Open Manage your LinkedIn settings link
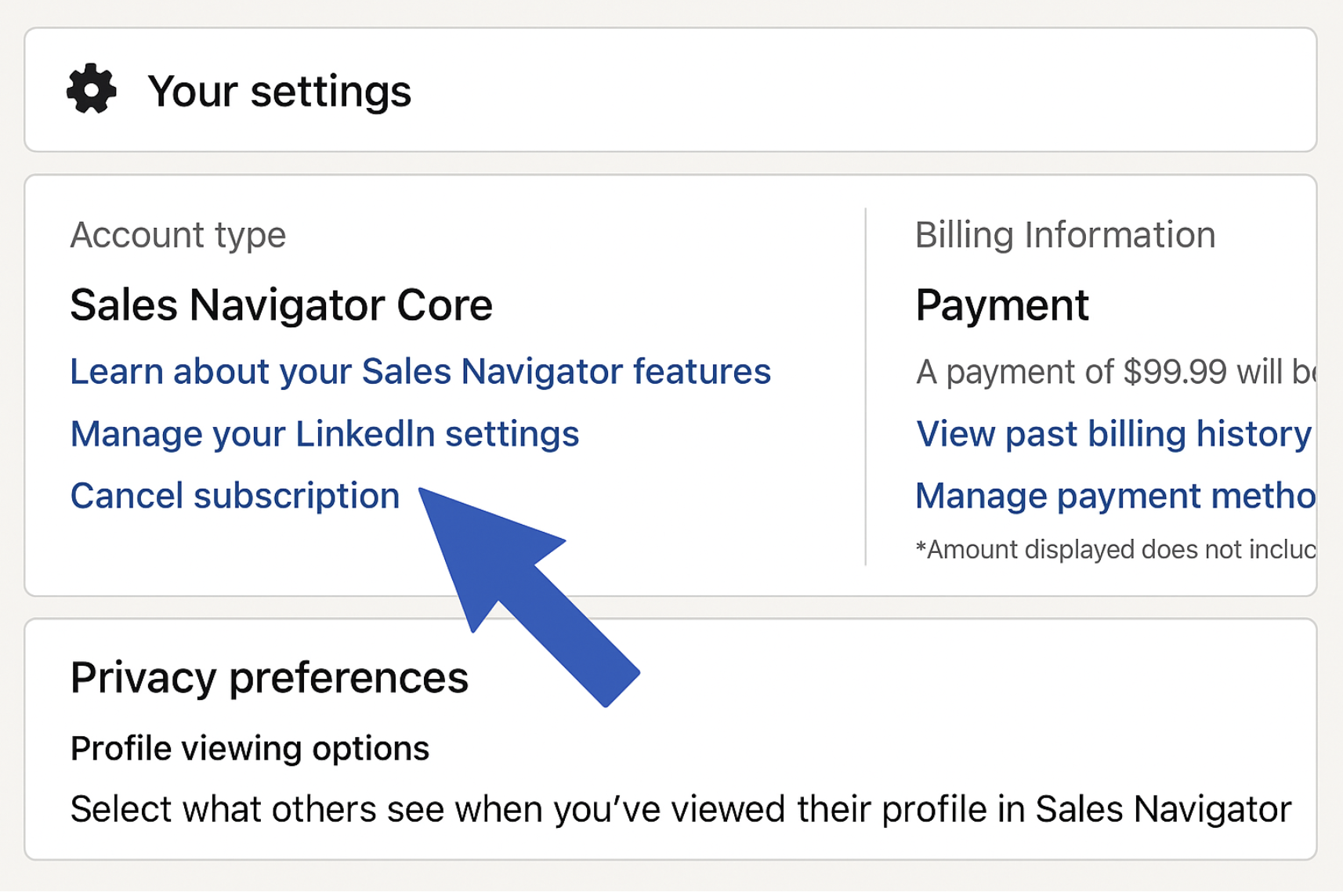The height and width of the screenshot is (896, 1343). (x=324, y=434)
